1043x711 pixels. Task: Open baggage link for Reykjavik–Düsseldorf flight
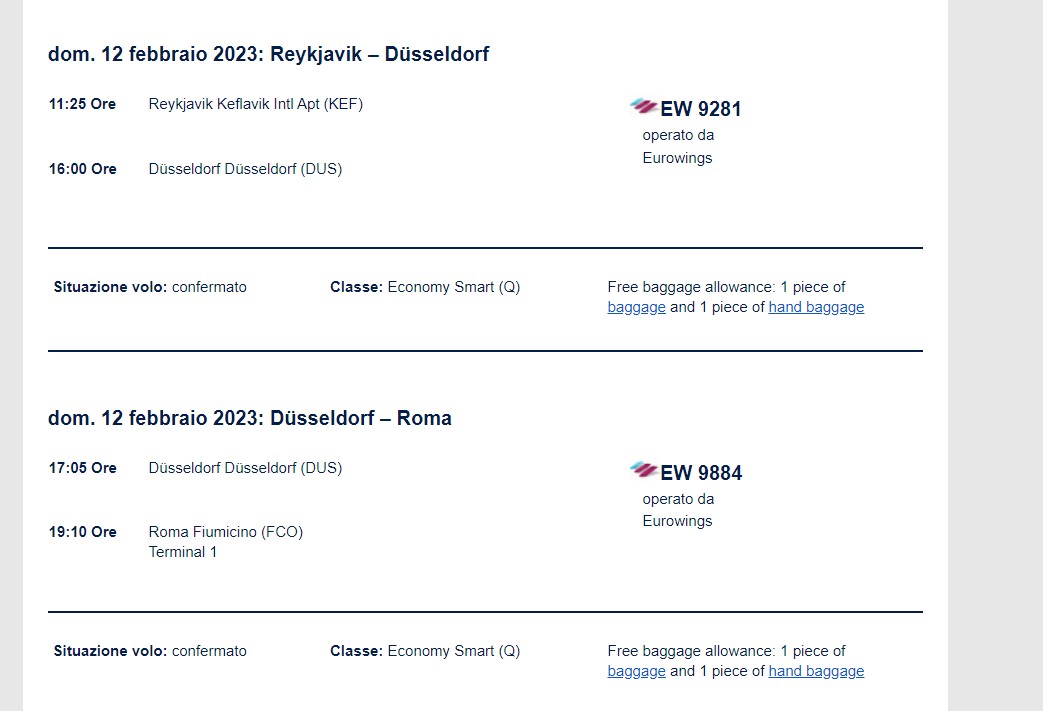pyautogui.click(x=637, y=307)
